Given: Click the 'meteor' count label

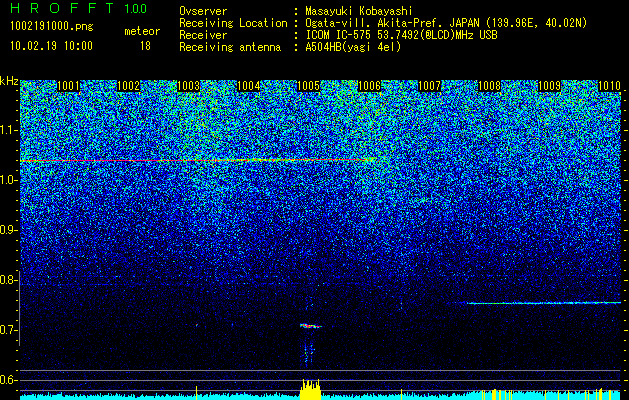Looking at the screenshot, I should click(142, 31).
